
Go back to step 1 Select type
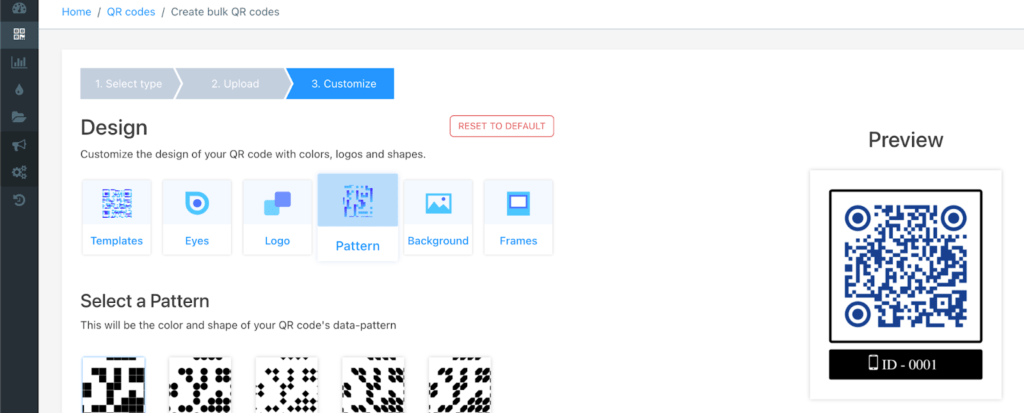point(129,84)
